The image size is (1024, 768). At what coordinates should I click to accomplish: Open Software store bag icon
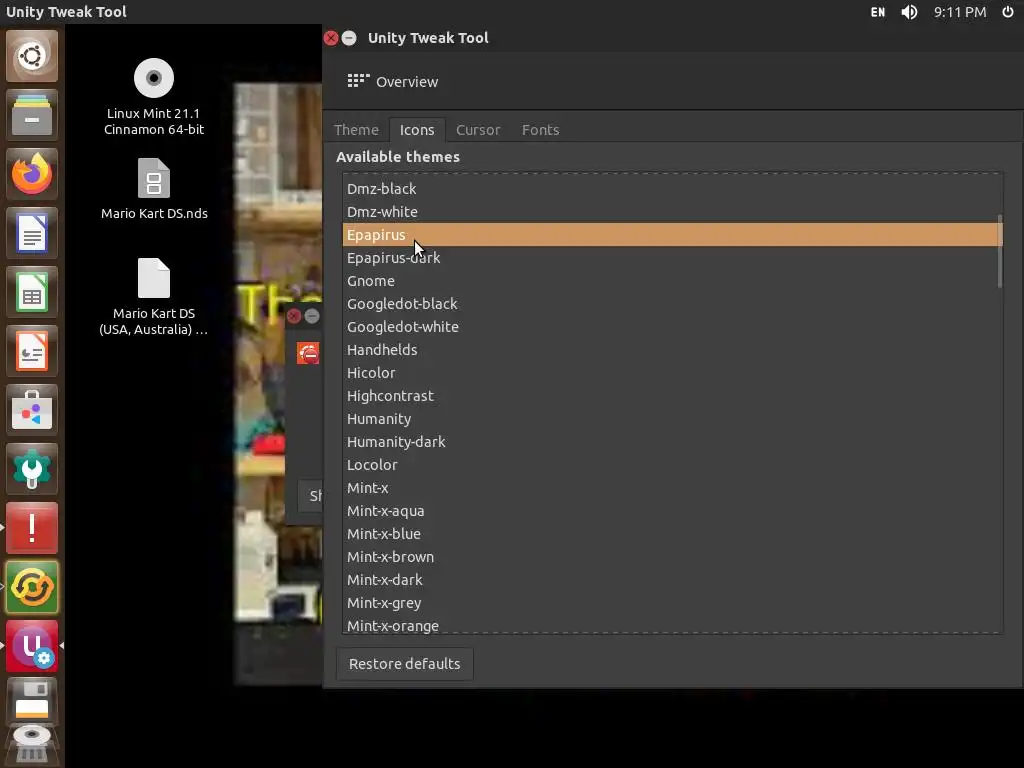click(32, 410)
